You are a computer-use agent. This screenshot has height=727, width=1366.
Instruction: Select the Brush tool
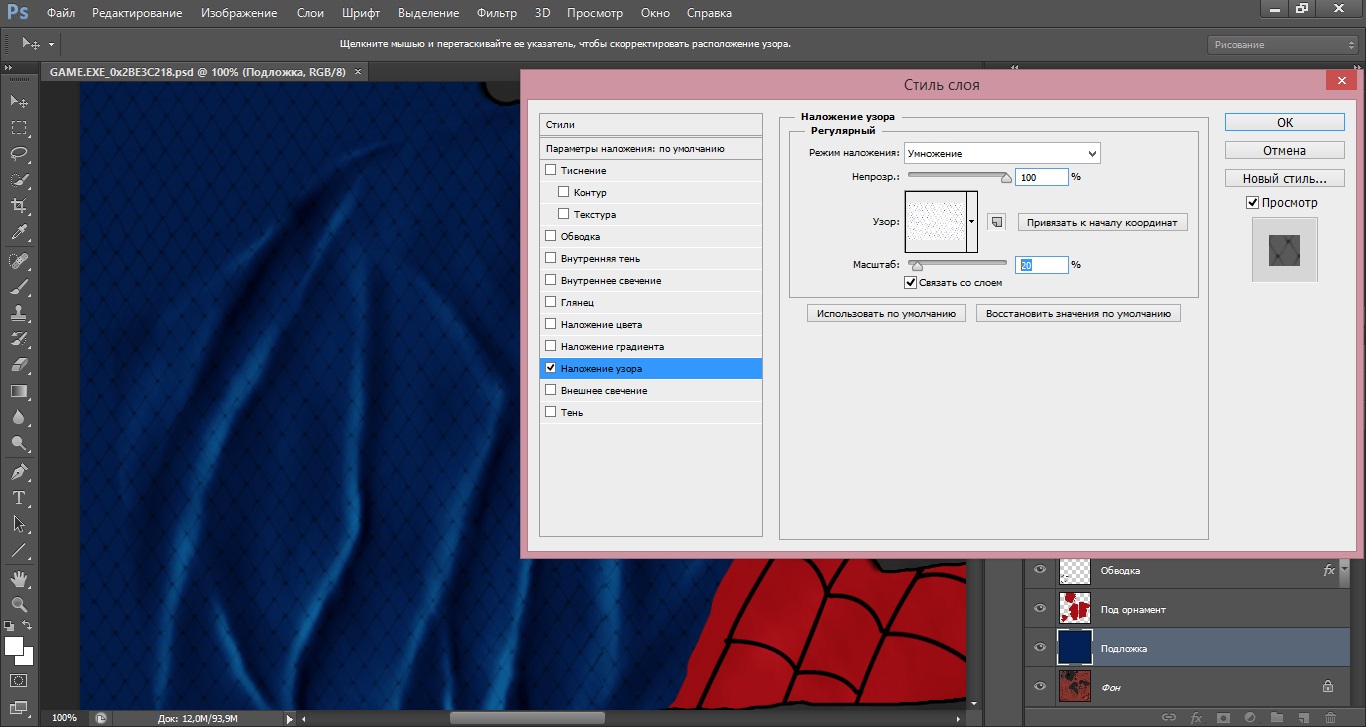19,286
